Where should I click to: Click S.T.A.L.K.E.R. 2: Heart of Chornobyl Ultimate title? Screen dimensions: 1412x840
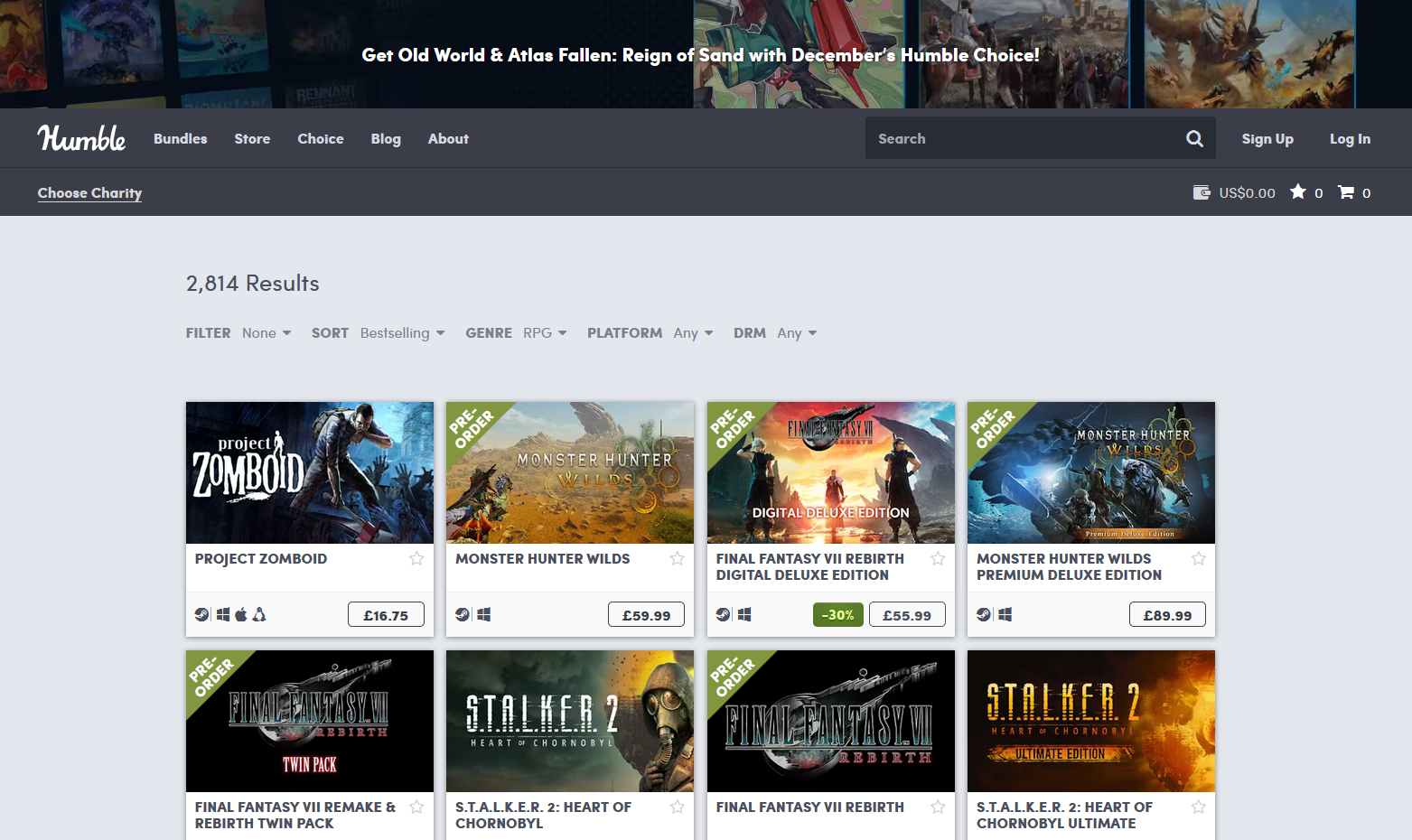point(1065,815)
